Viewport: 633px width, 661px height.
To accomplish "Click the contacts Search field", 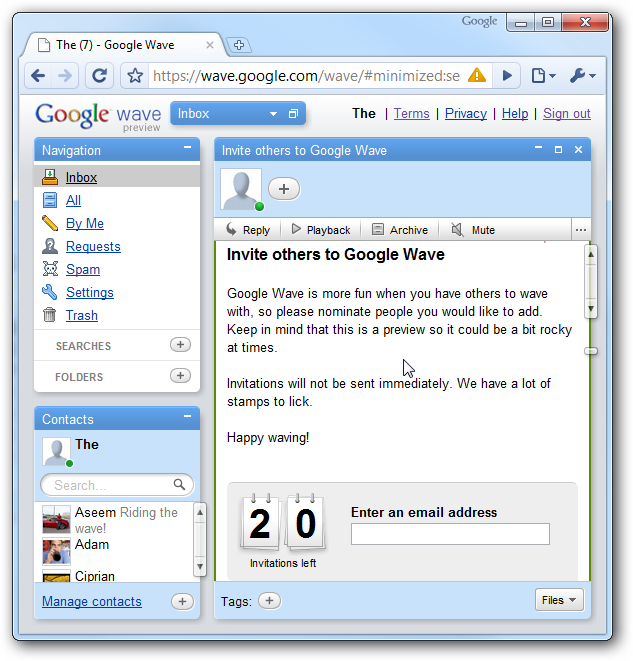I will point(117,485).
